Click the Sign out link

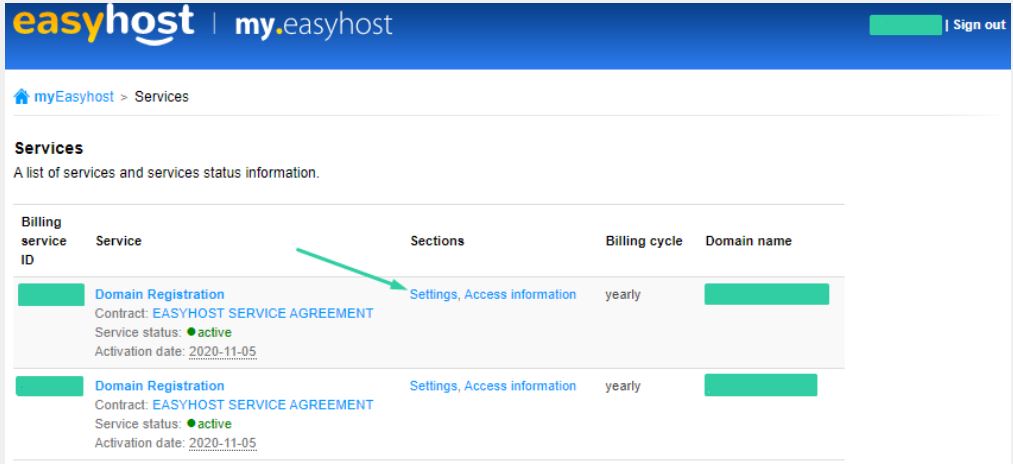(979, 25)
